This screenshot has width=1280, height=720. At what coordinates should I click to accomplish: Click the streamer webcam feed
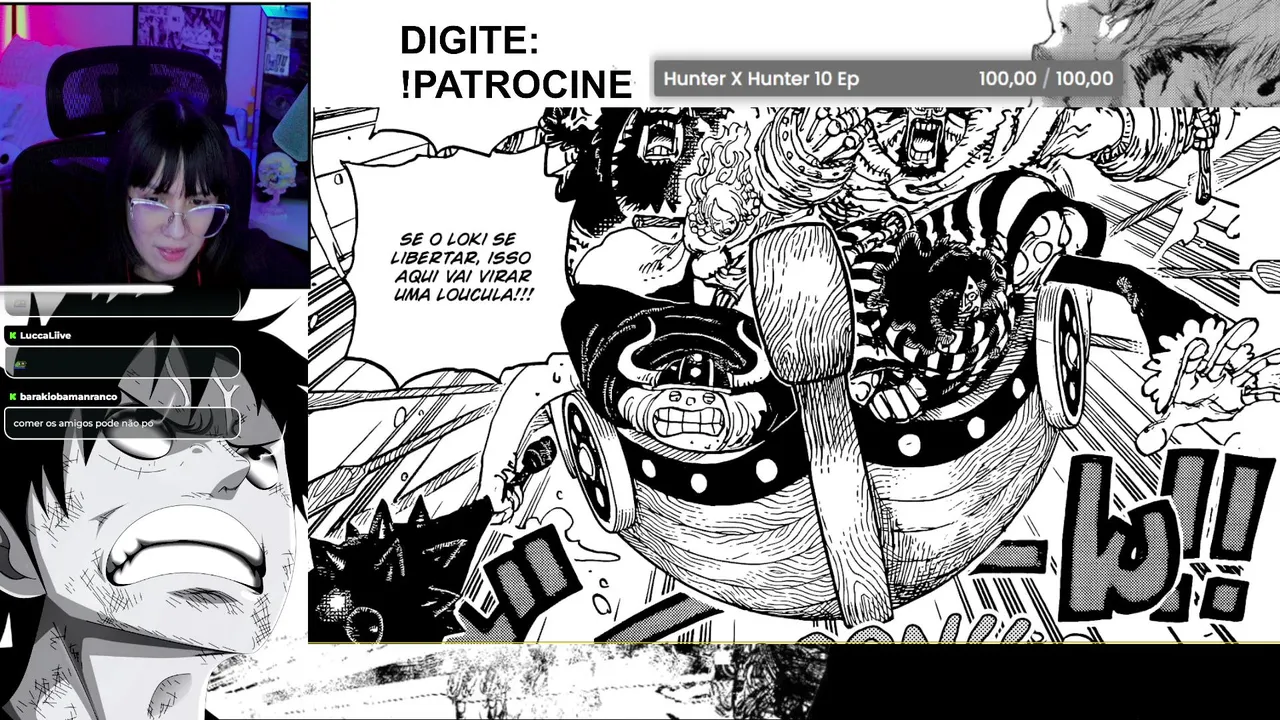click(155, 146)
